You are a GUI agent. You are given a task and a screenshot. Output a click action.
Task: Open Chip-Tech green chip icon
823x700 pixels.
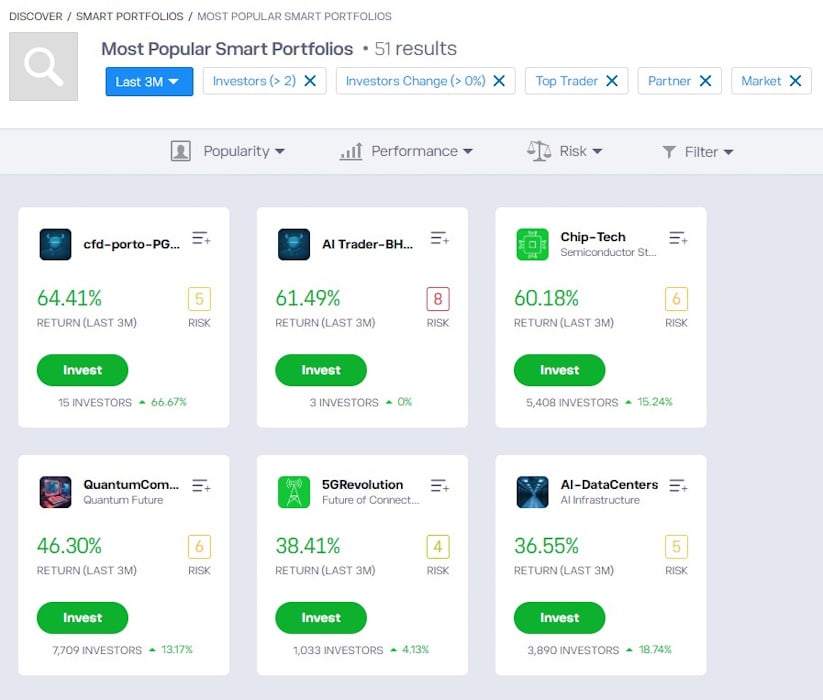(x=532, y=244)
